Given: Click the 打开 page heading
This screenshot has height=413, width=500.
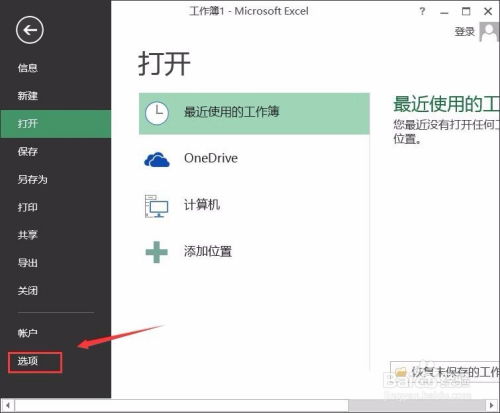Looking at the screenshot, I should (x=164, y=64).
